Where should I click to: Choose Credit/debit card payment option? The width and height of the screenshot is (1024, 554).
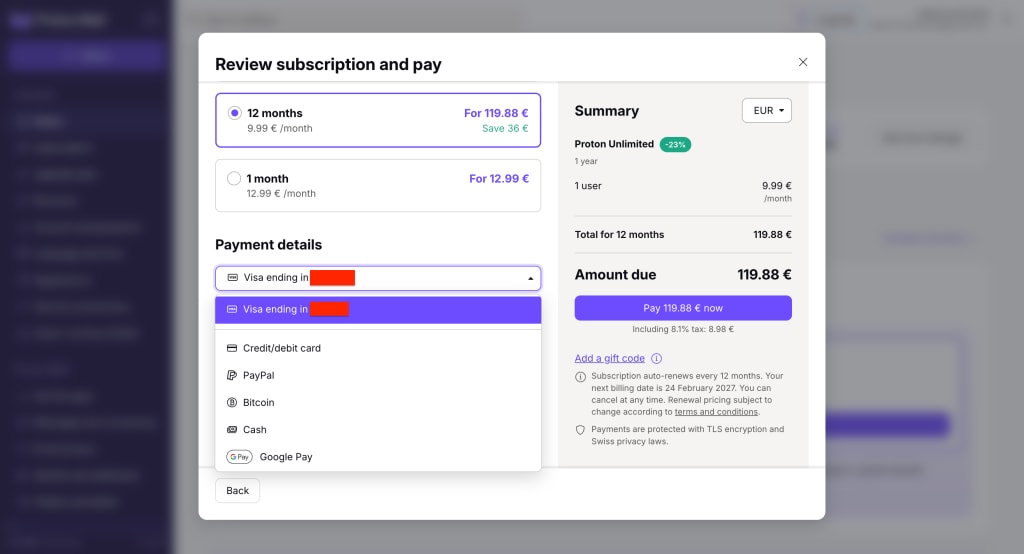(378, 348)
